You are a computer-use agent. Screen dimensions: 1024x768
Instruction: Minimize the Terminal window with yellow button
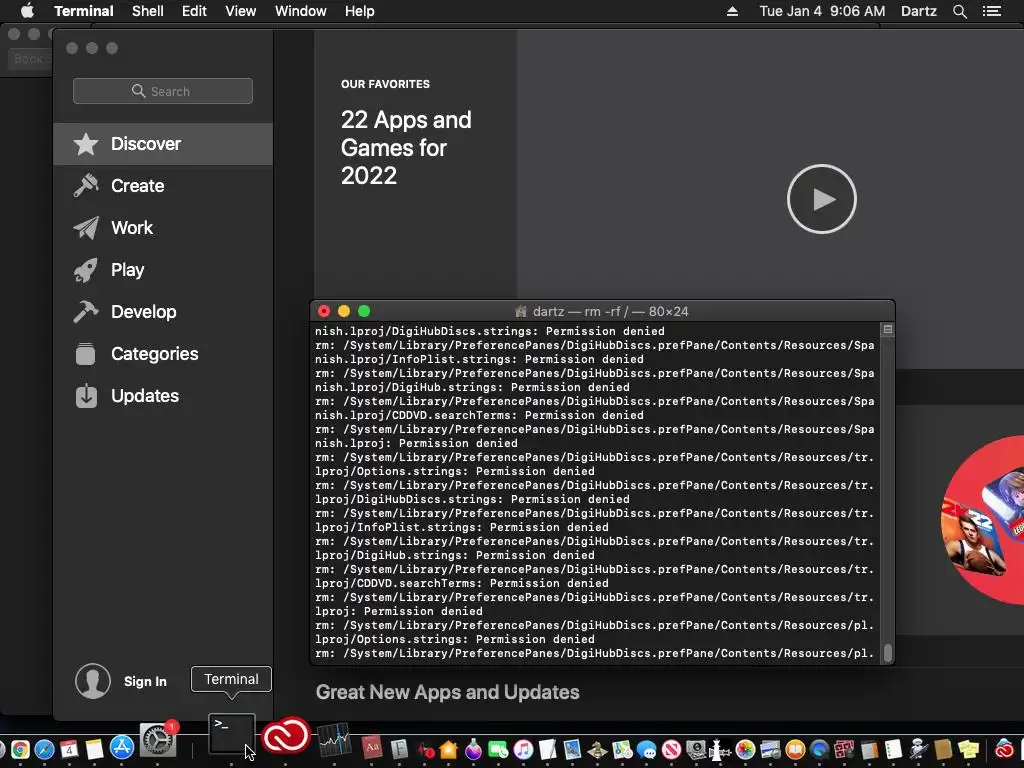pos(344,312)
